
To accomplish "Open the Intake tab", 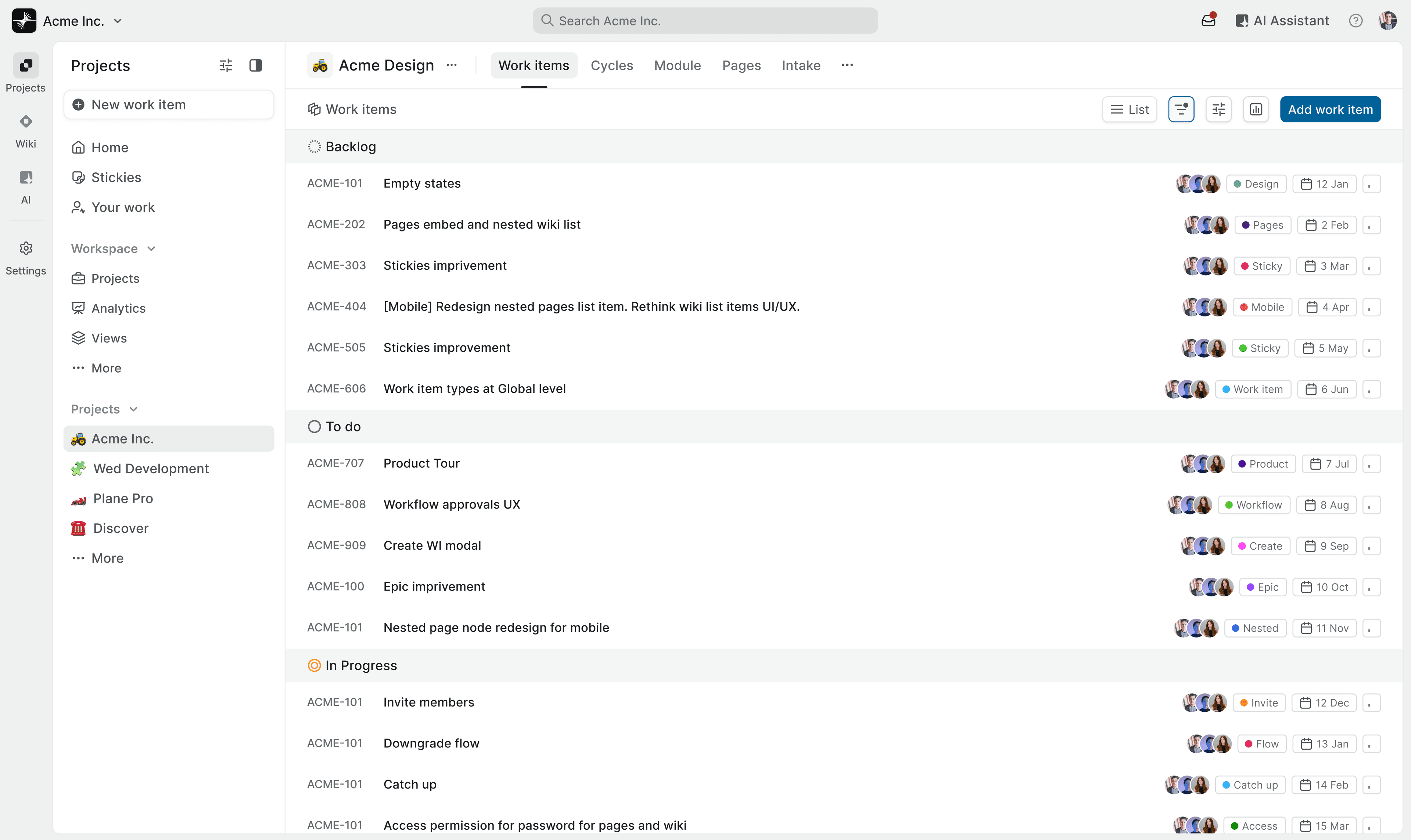I will 801,65.
